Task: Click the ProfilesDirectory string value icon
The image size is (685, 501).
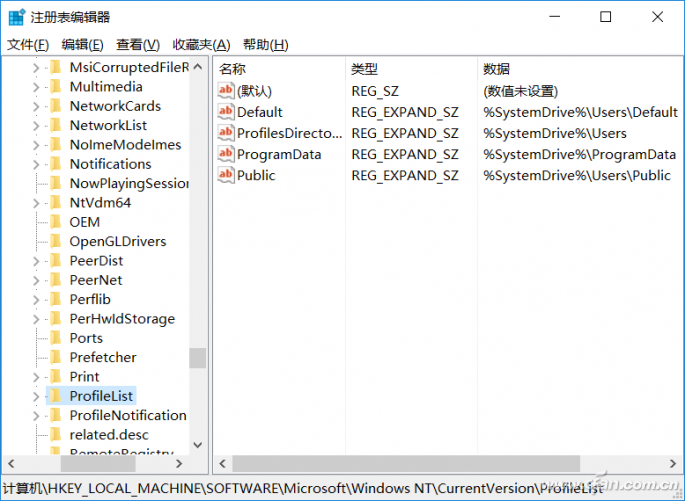Action: tap(226, 132)
